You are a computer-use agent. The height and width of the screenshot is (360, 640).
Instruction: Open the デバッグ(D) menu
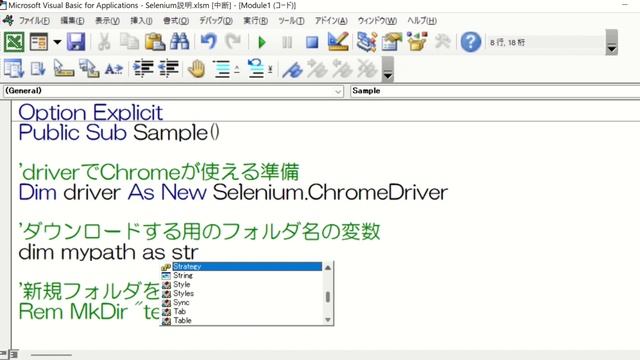click(x=216, y=20)
